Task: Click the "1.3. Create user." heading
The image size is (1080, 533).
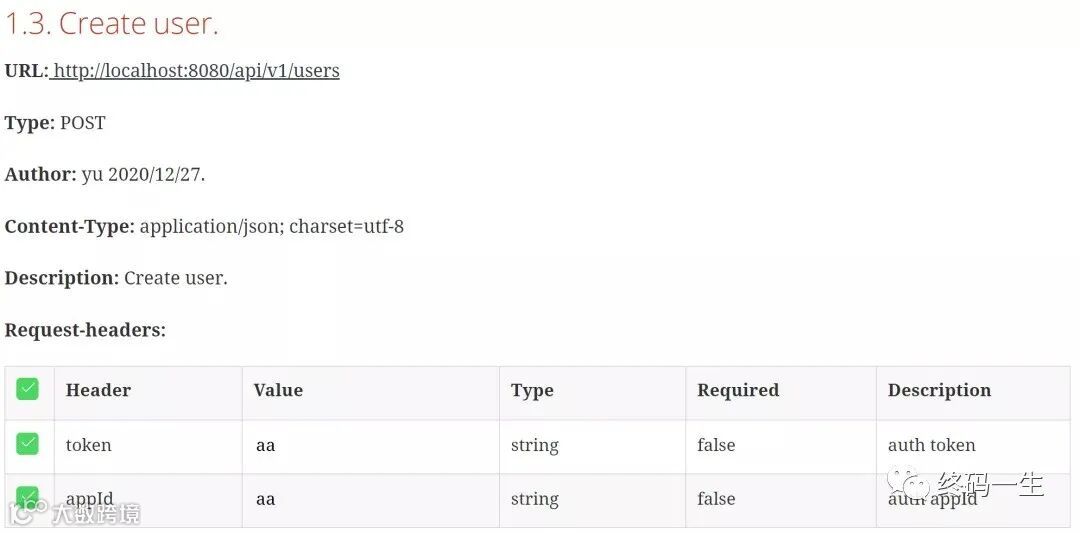Action: (x=112, y=23)
